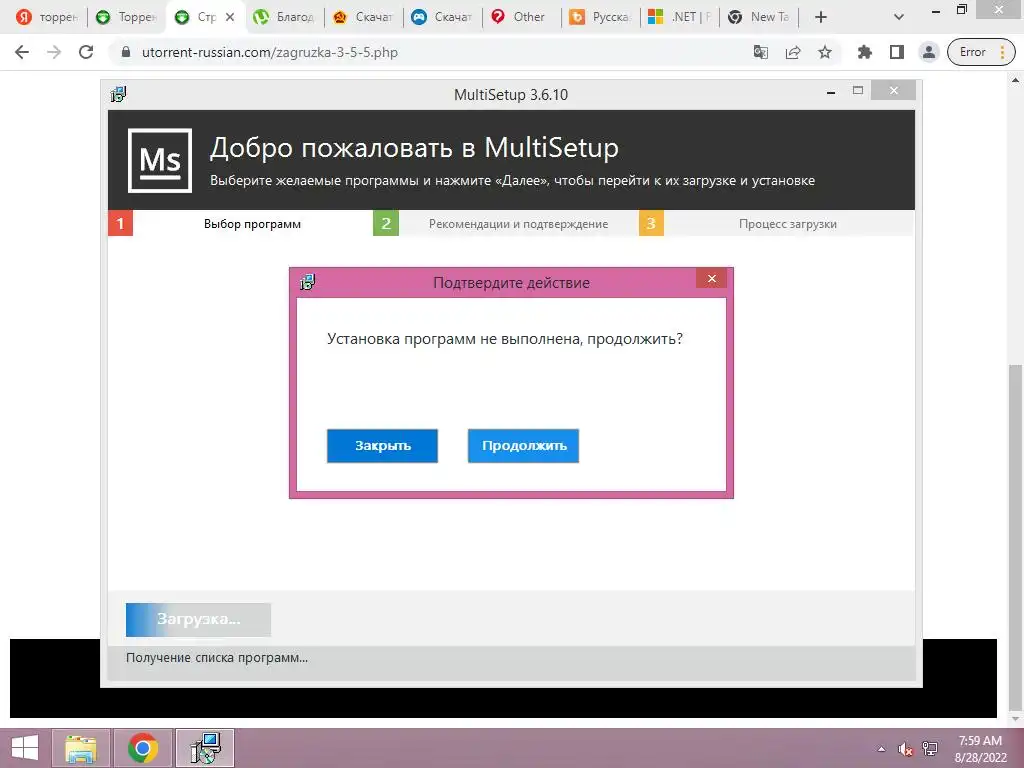
Task: Click the Загрузка... progress button
Action: click(199, 619)
